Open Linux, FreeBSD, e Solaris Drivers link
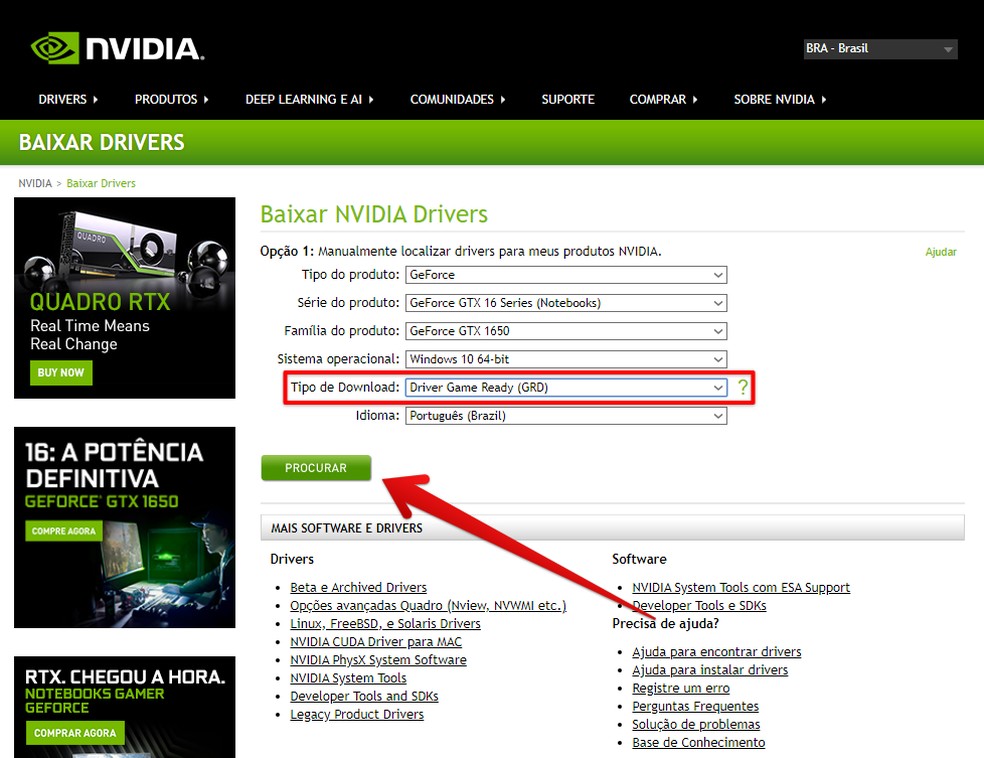The width and height of the screenshot is (984, 758). (x=385, y=624)
